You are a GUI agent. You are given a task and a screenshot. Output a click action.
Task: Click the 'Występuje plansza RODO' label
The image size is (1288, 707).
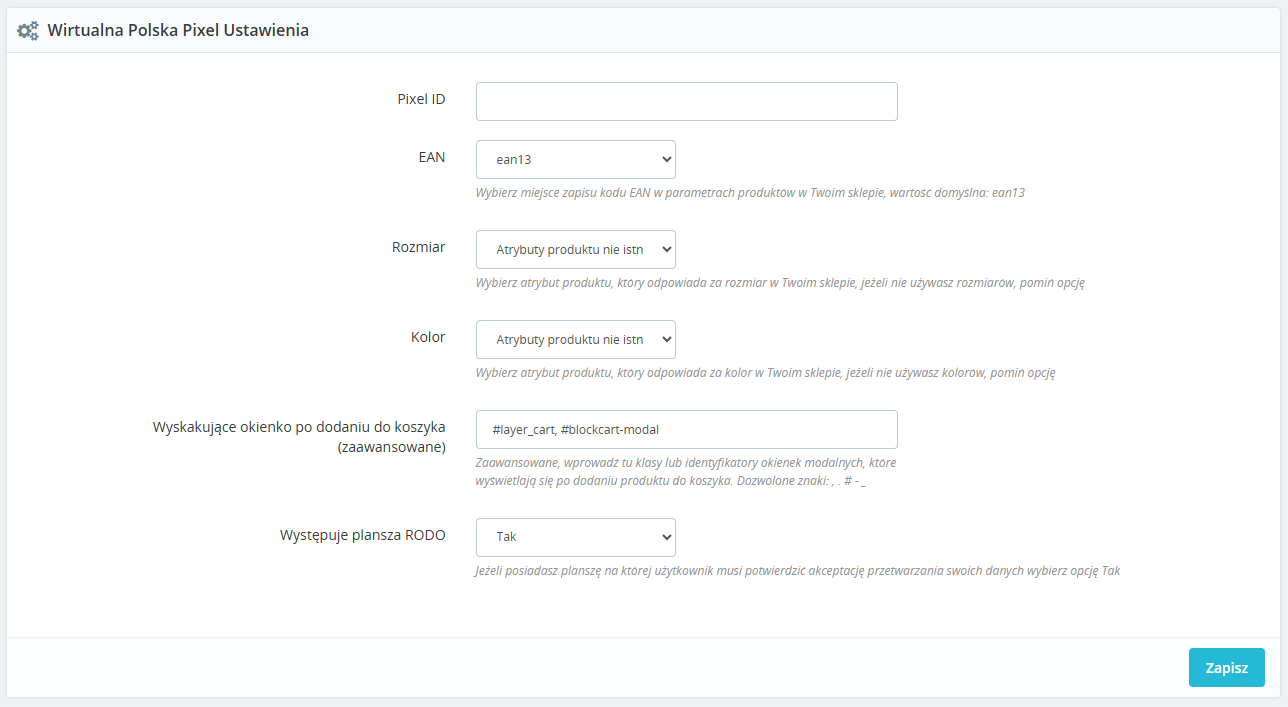(x=363, y=535)
